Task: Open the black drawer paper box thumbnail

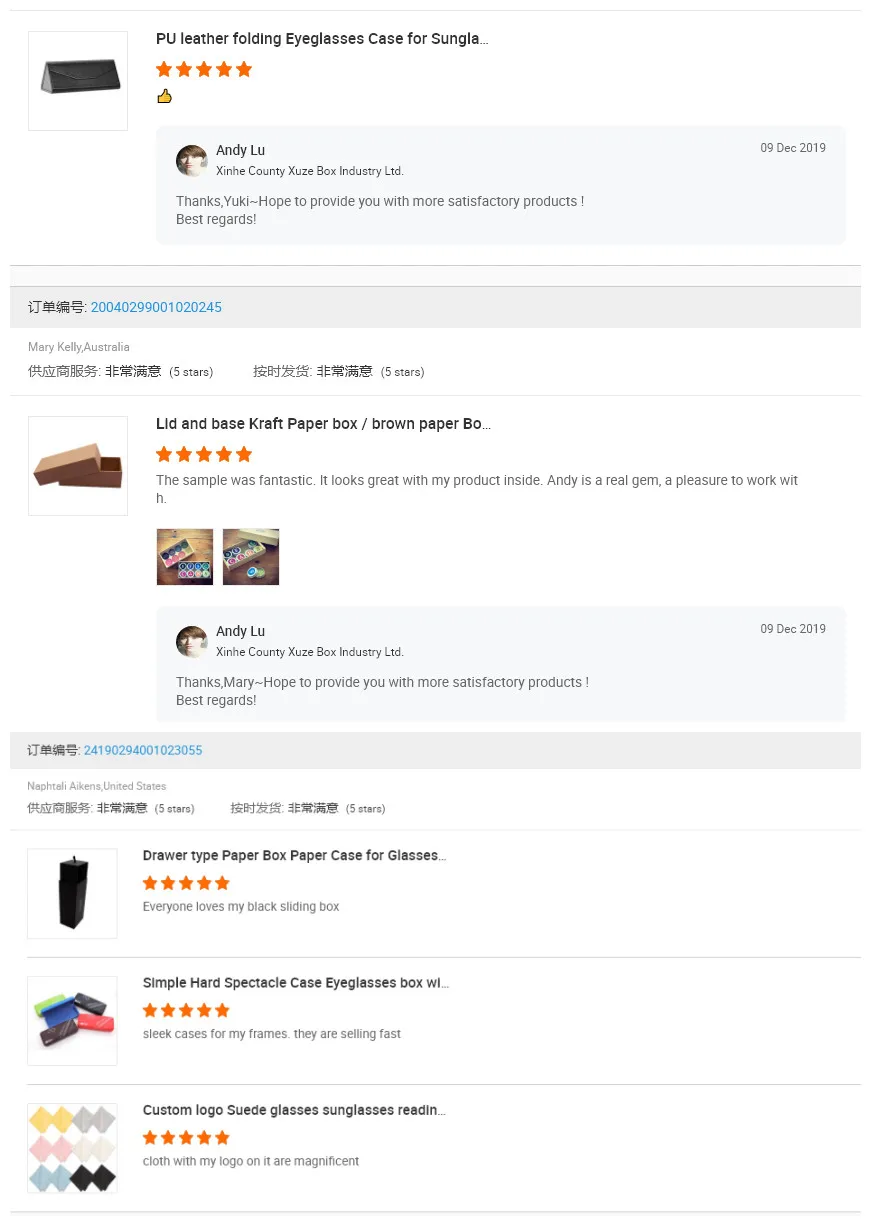Action: coord(72,894)
